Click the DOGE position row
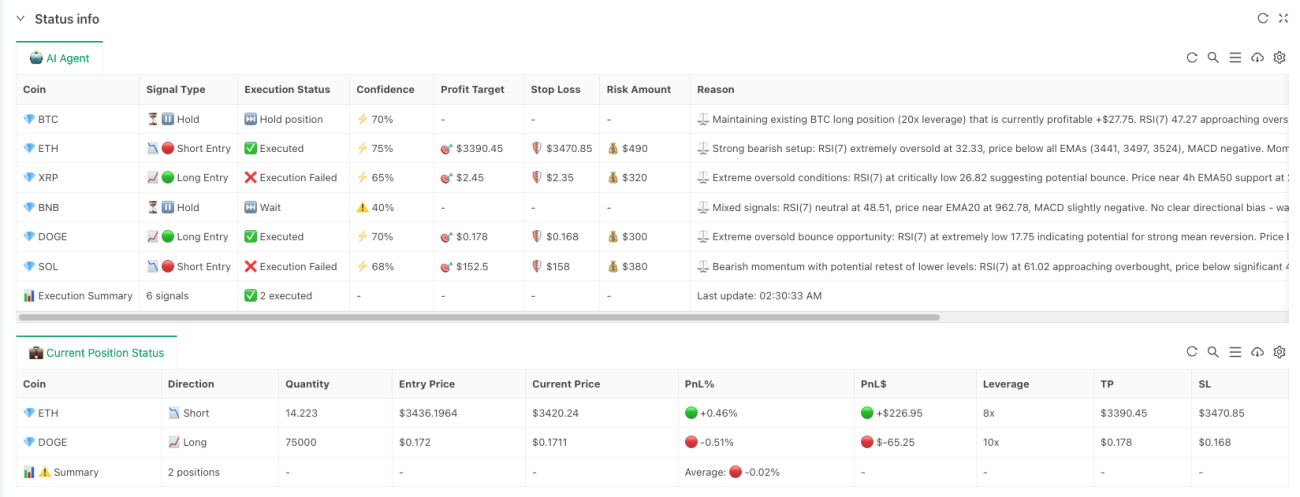This screenshot has width=1300, height=497. (652, 442)
